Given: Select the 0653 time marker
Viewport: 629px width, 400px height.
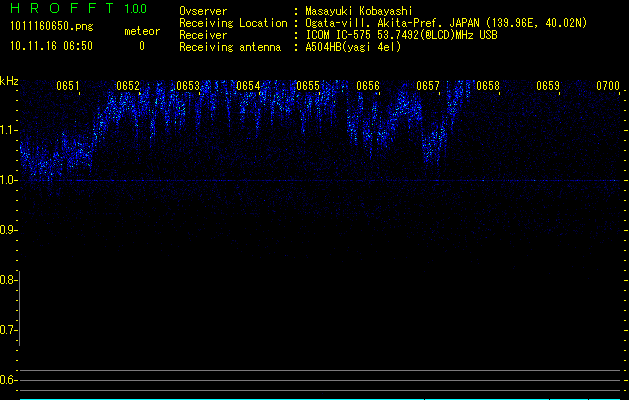Looking at the screenshot, I should coord(188,86).
